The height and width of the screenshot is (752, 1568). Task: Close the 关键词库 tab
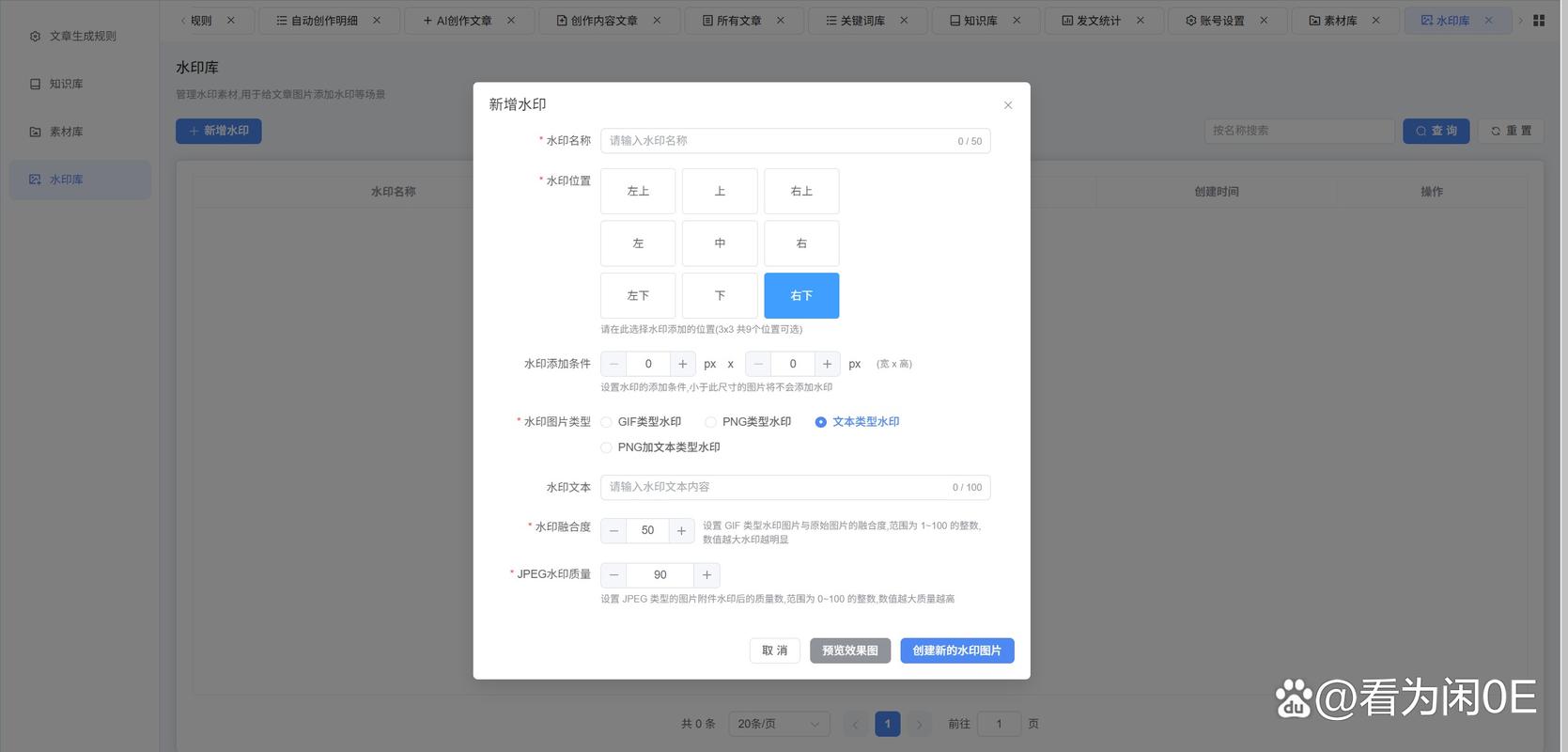click(904, 21)
